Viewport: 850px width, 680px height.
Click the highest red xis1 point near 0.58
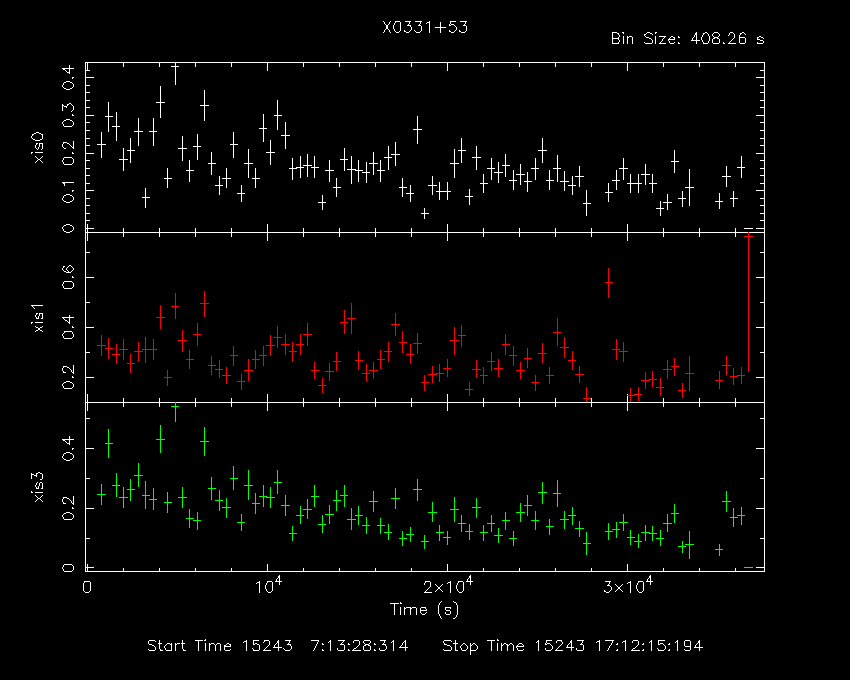tap(609, 283)
